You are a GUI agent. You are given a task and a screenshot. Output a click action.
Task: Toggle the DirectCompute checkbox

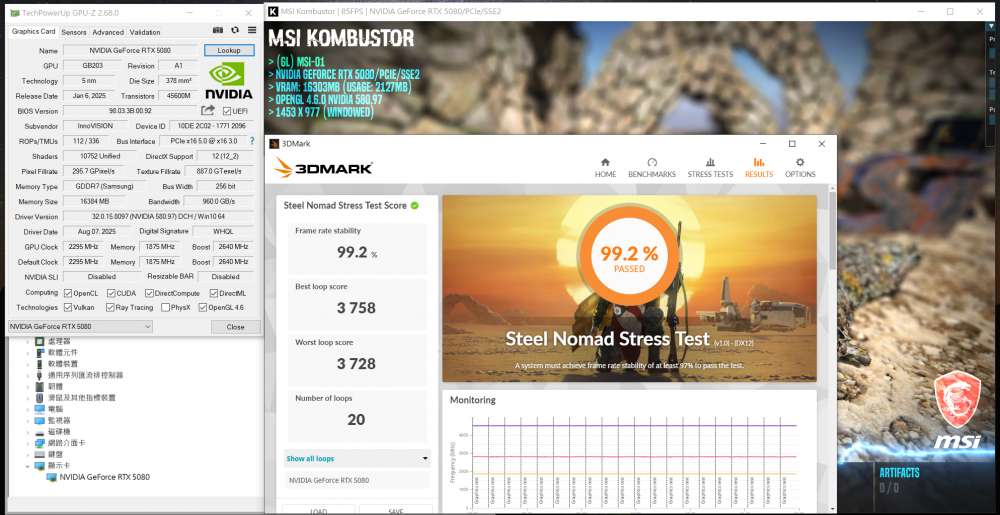click(149, 293)
